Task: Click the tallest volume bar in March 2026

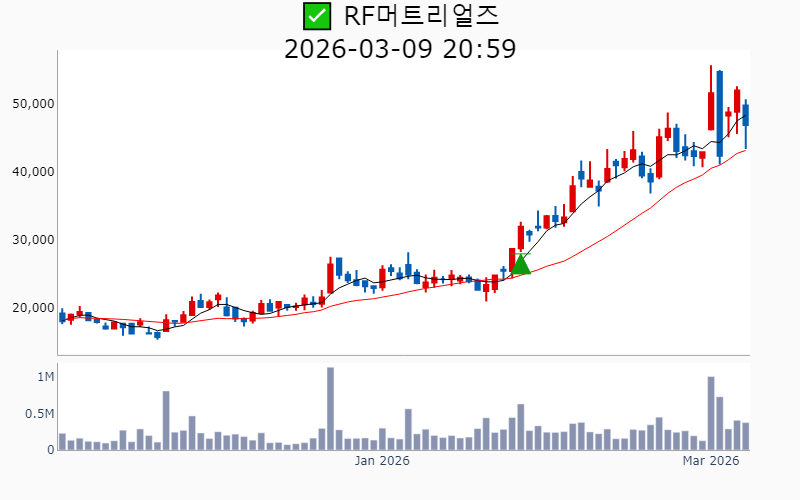Action: (711, 413)
